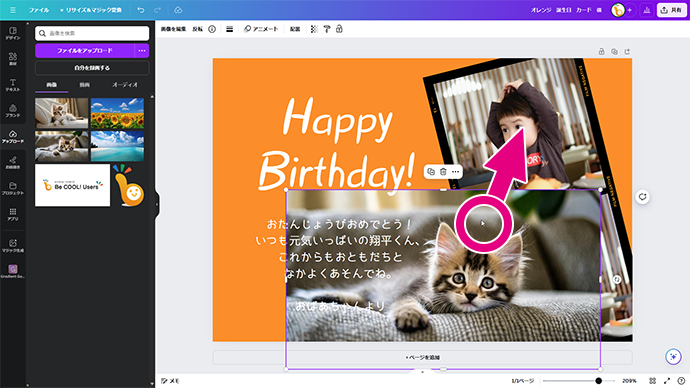The width and height of the screenshot is (690, 388).
Task: Select the Be COOL! Users logo thumbnail
Action: (x=73, y=185)
